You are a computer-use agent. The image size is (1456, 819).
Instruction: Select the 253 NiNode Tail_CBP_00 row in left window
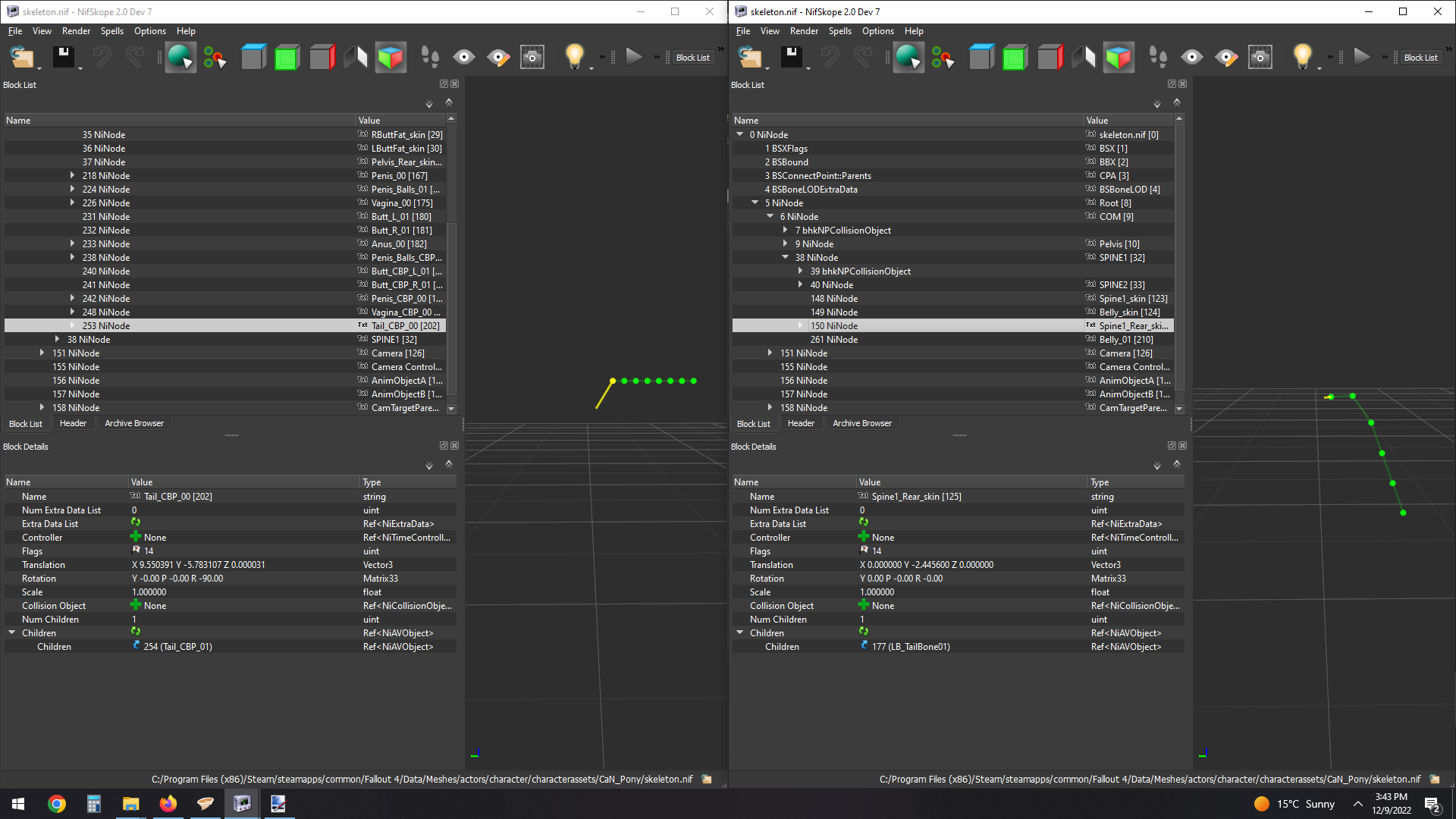tap(225, 326)
